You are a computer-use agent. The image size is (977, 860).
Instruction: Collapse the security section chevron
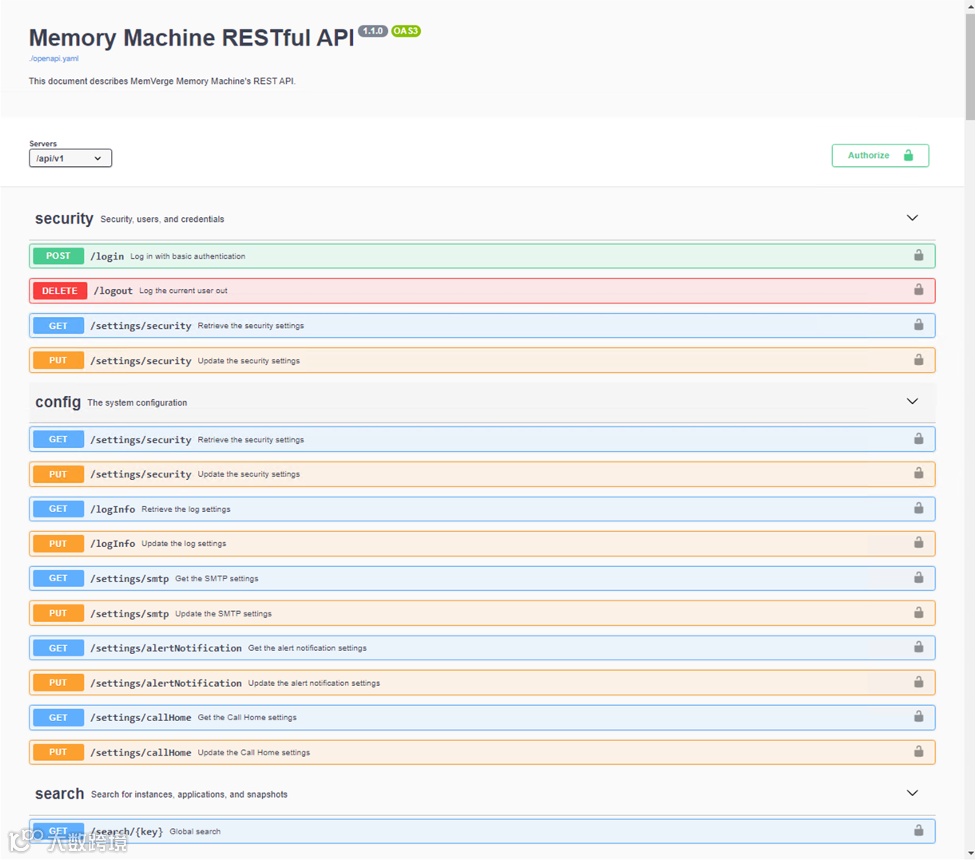pos(912,217)
